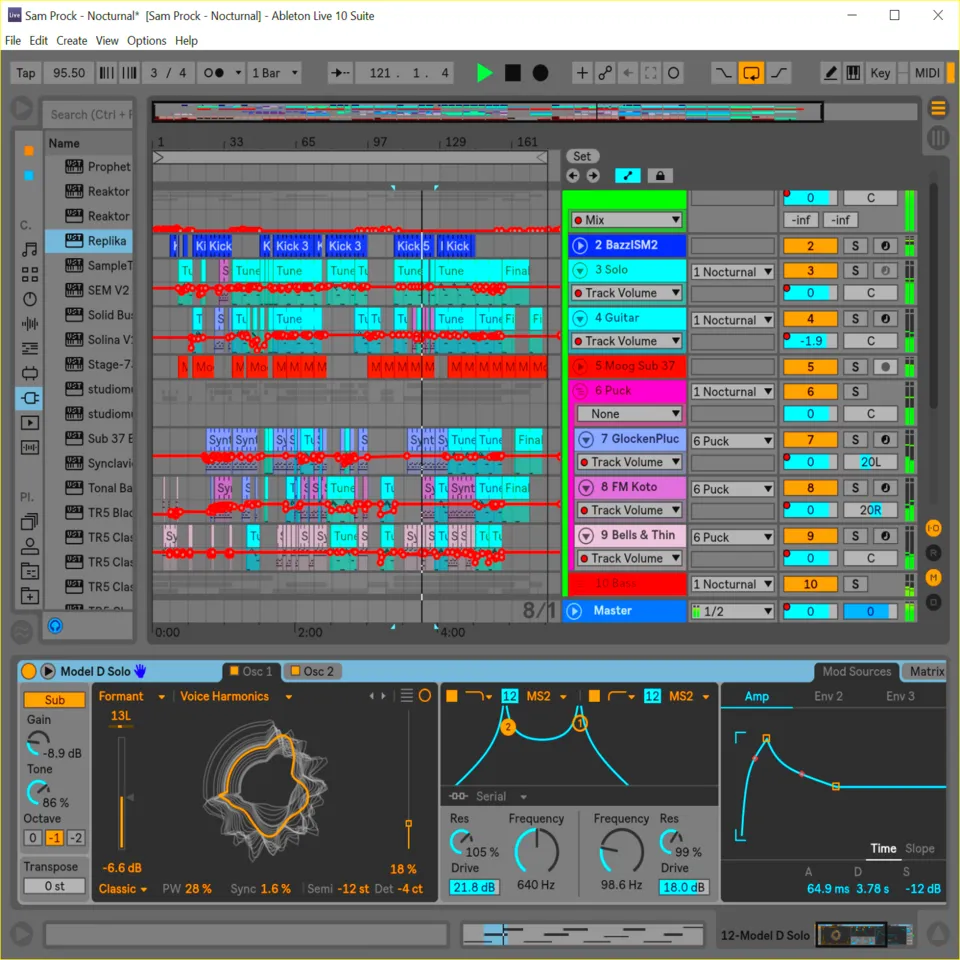Click the Arrangement Record circle button

(540, 73)
